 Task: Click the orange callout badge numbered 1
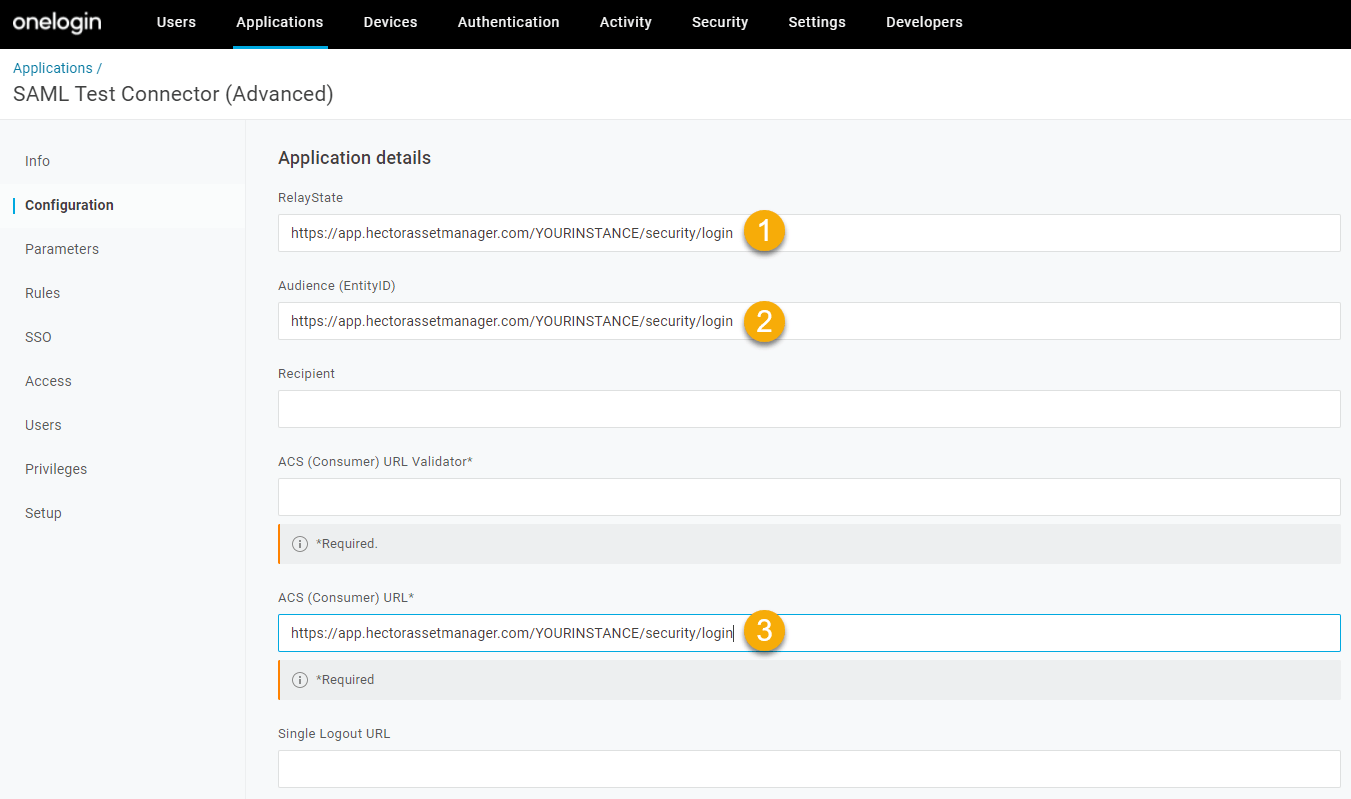tap(763, 231)
